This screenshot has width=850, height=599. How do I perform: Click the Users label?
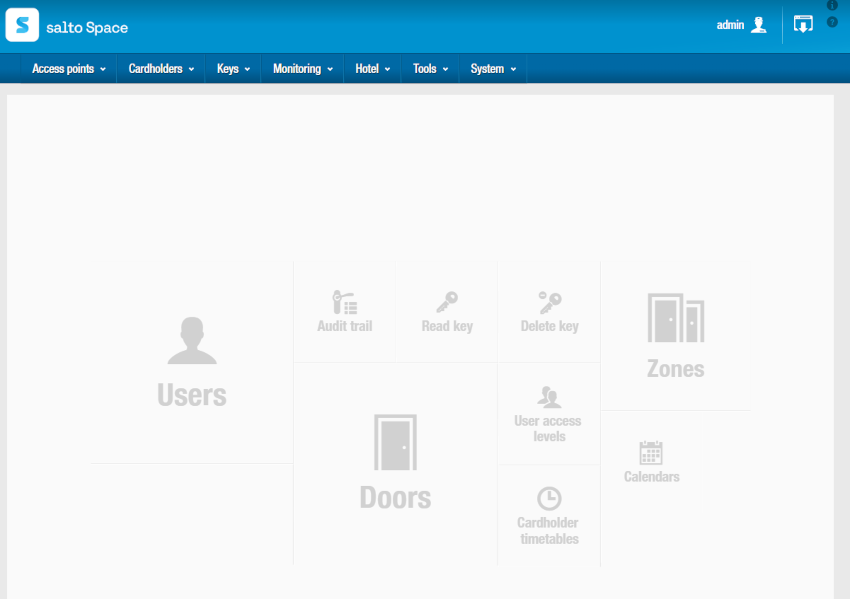point(192,395)
